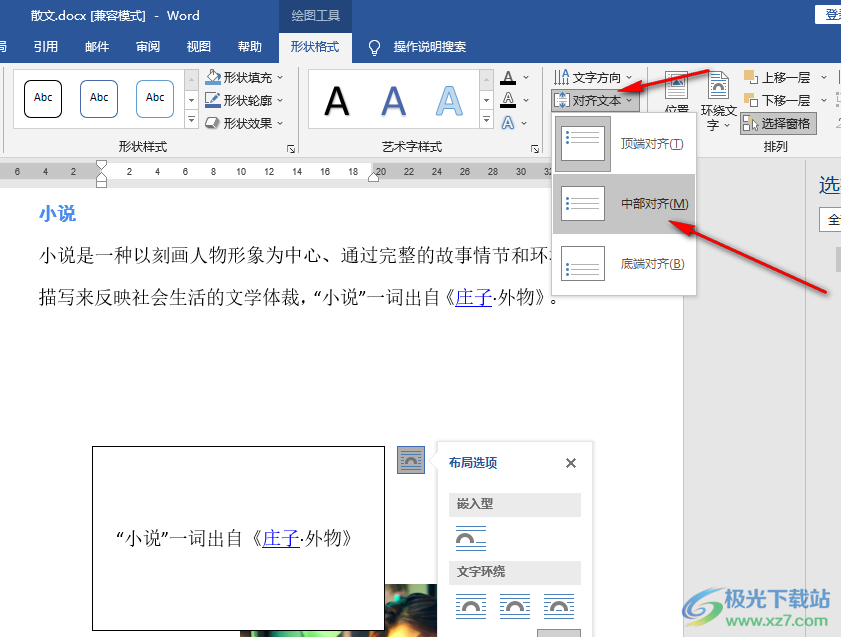Click the Shape Effects icon

pos(213,123)
